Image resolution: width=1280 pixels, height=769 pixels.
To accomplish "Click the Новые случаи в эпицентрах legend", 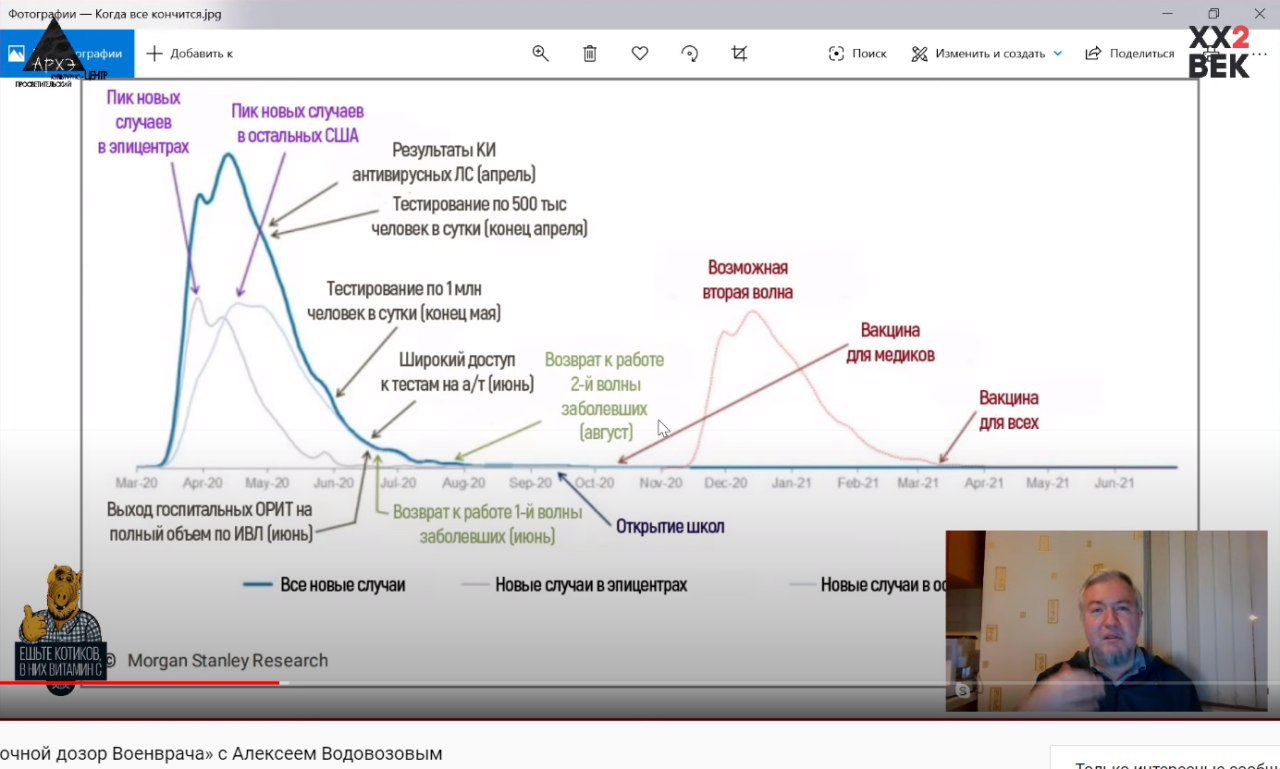I will [575, 585].
